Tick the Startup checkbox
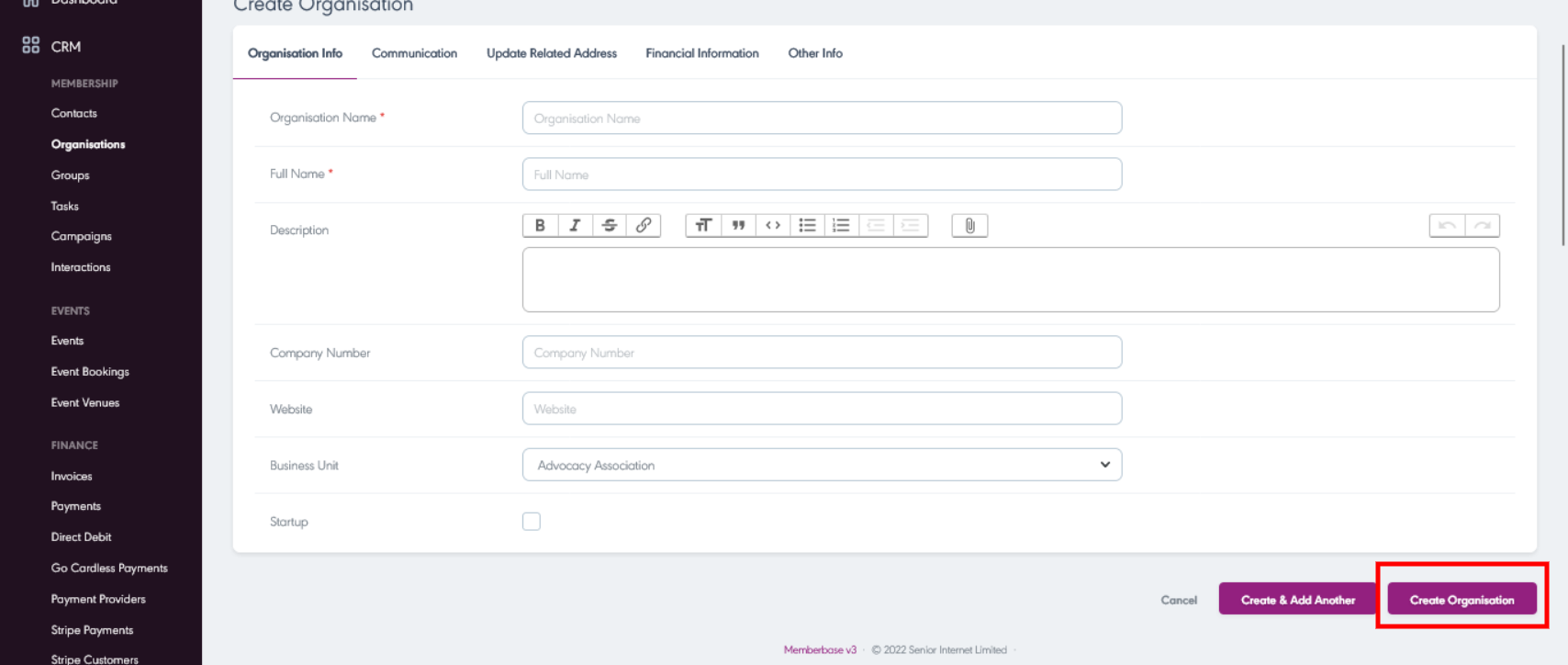The height and width of the screenshot is (665, 1568). pyautogui.click(x=532, y=522)
